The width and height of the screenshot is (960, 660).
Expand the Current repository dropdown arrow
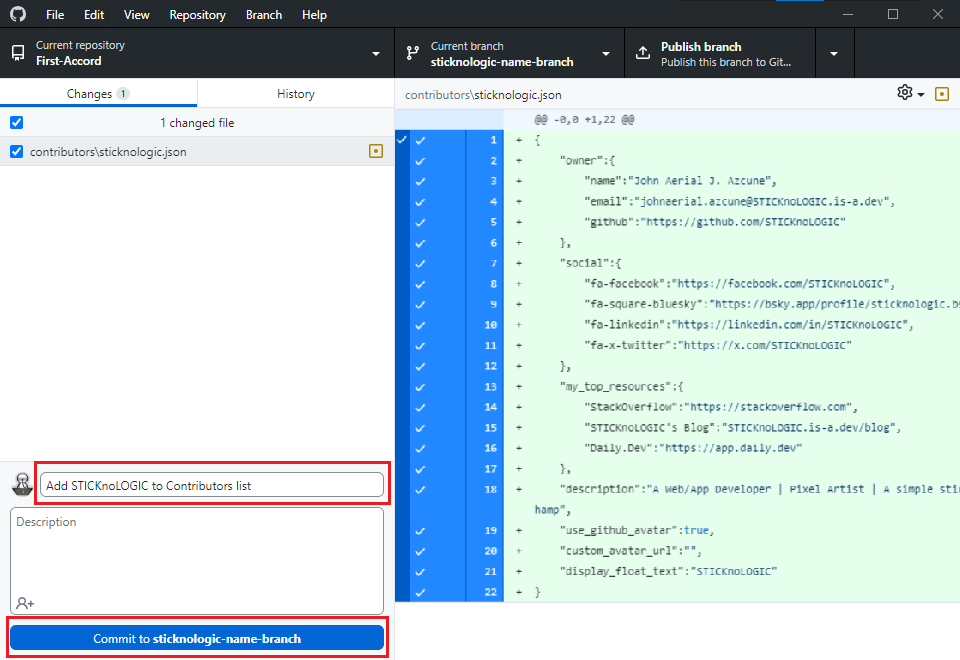(x=376, y=54)
